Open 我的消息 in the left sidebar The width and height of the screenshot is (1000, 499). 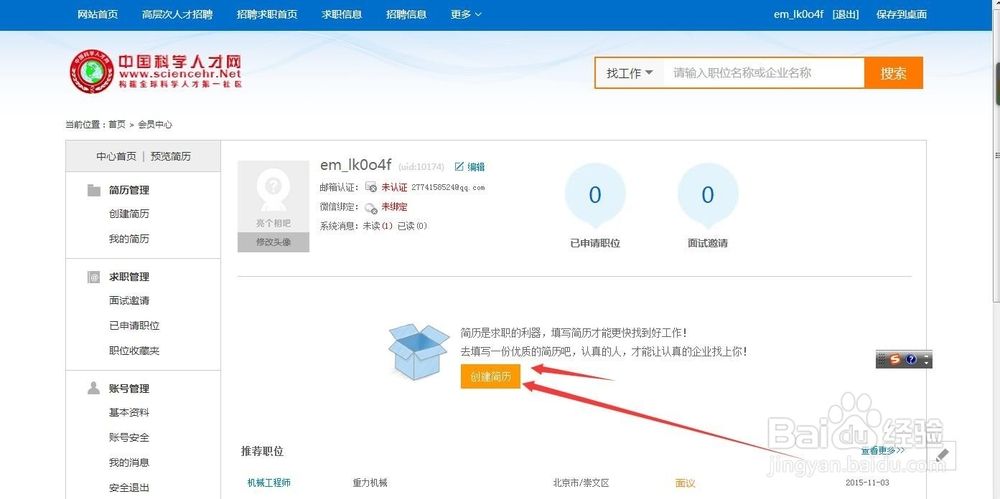point(129,463)
